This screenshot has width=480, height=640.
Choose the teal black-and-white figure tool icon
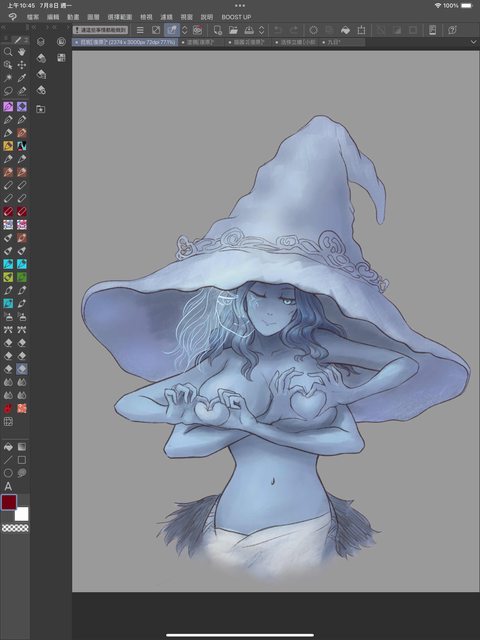(x=22, y=146)
